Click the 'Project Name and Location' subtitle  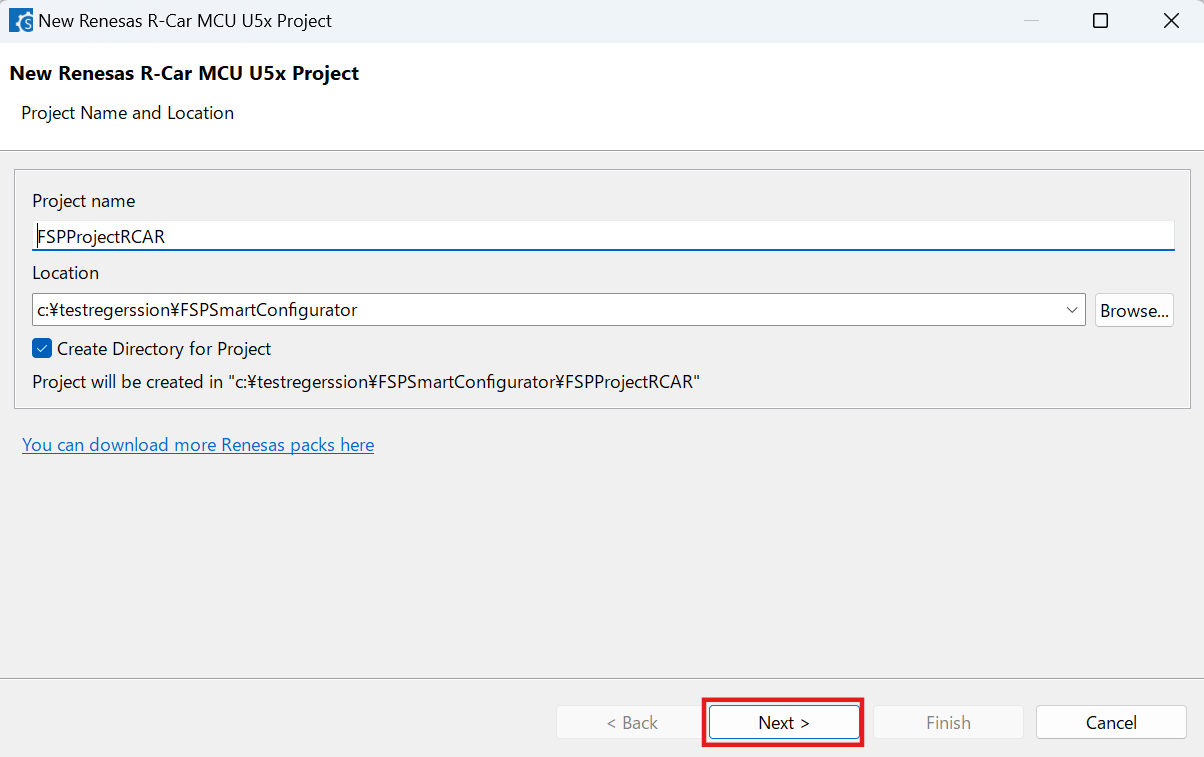[x=128, y=113]
